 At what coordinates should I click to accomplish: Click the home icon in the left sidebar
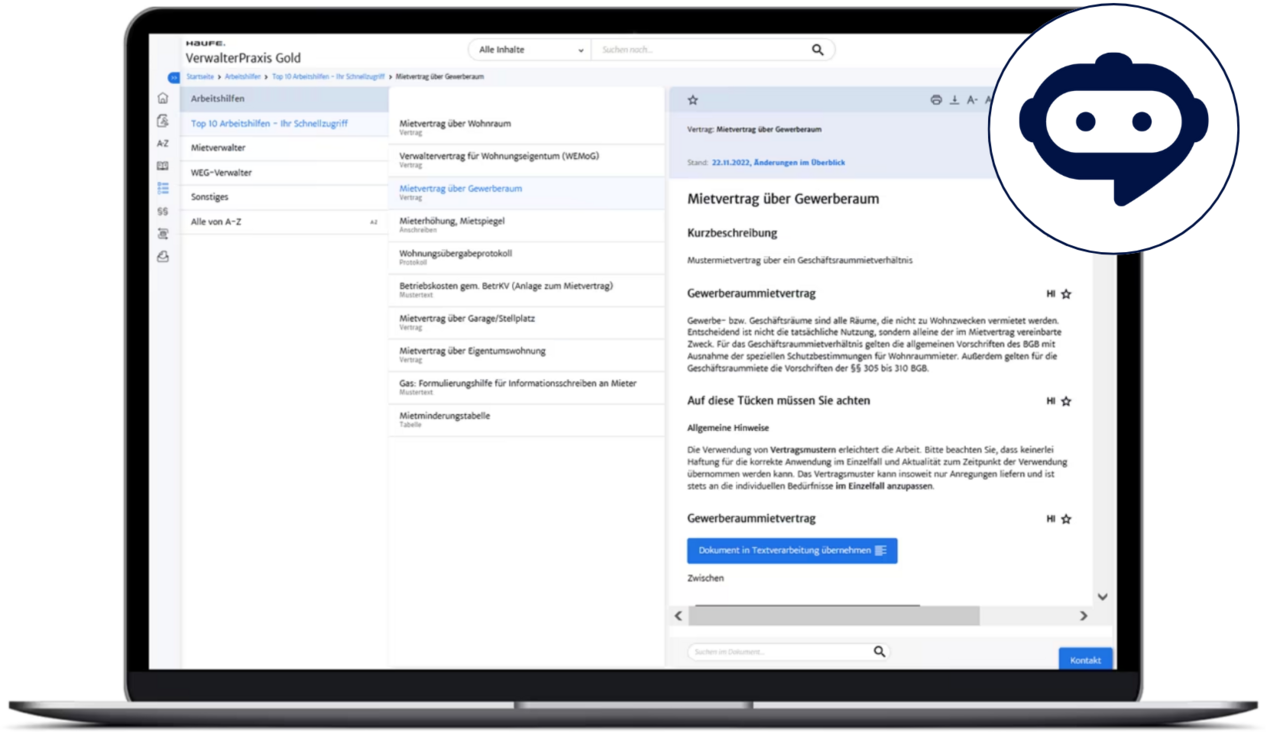pos(163,98)
